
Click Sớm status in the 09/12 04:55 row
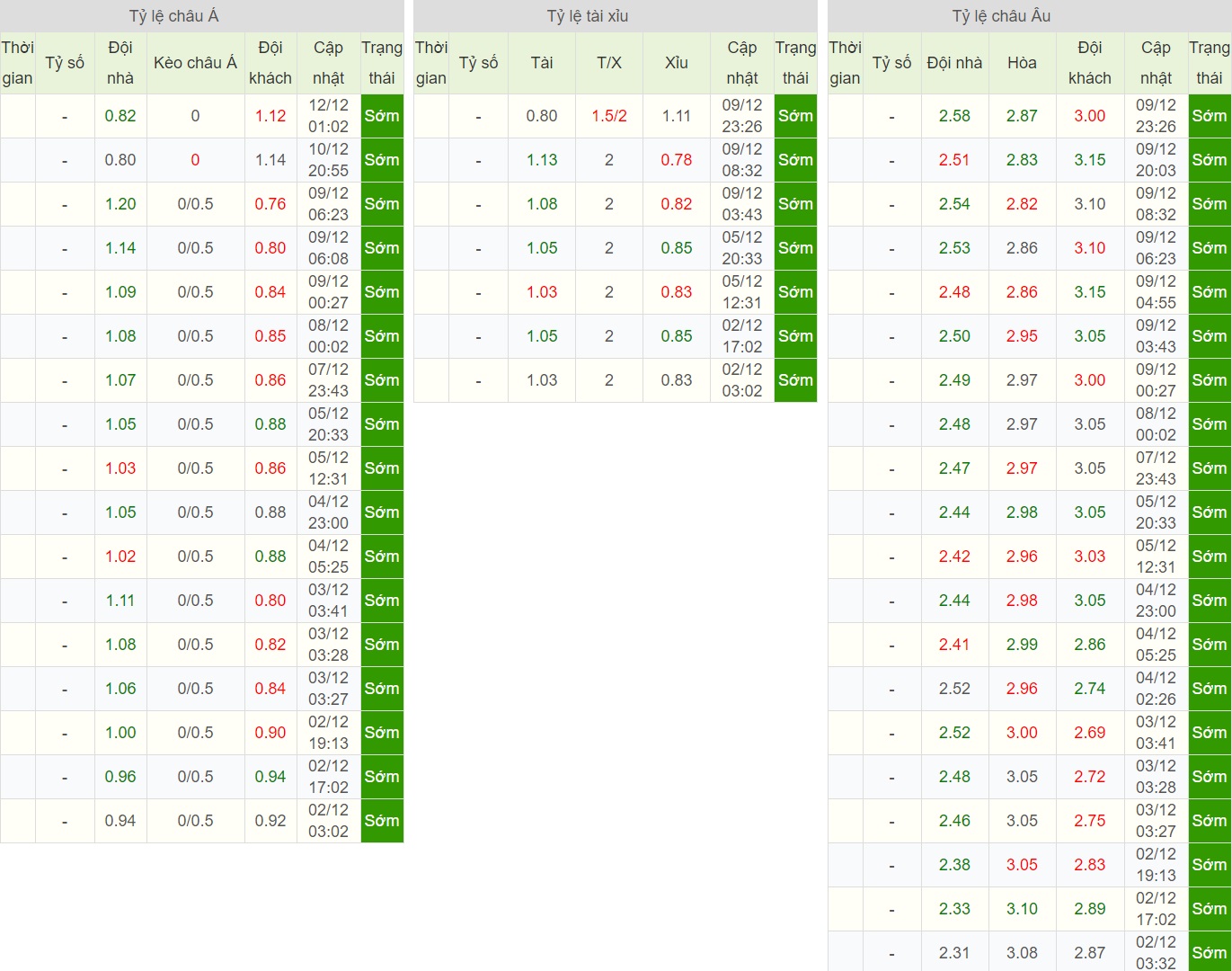(1210, 292)
